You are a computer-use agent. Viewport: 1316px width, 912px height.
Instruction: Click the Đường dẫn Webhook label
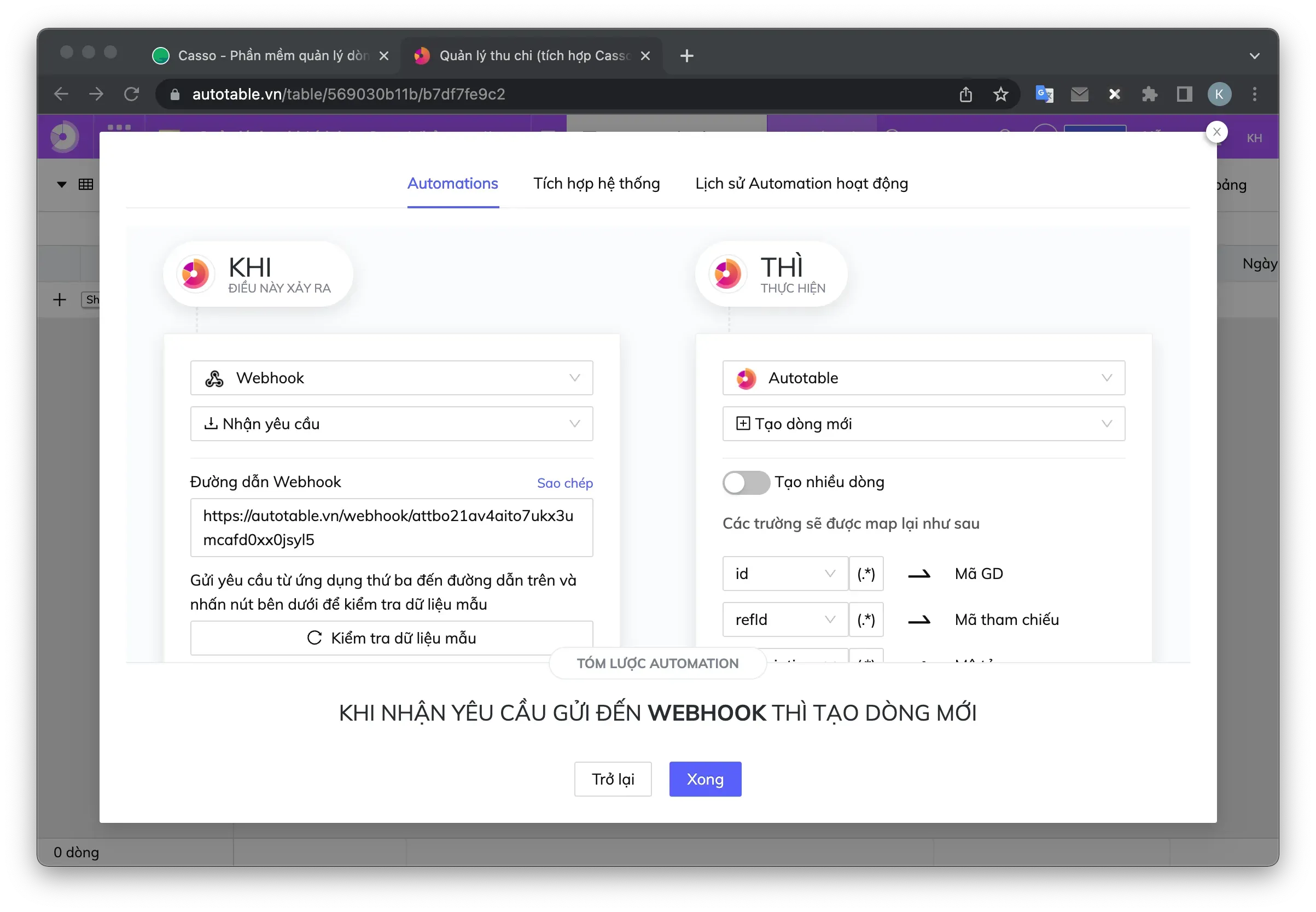[x=265, y=482]
